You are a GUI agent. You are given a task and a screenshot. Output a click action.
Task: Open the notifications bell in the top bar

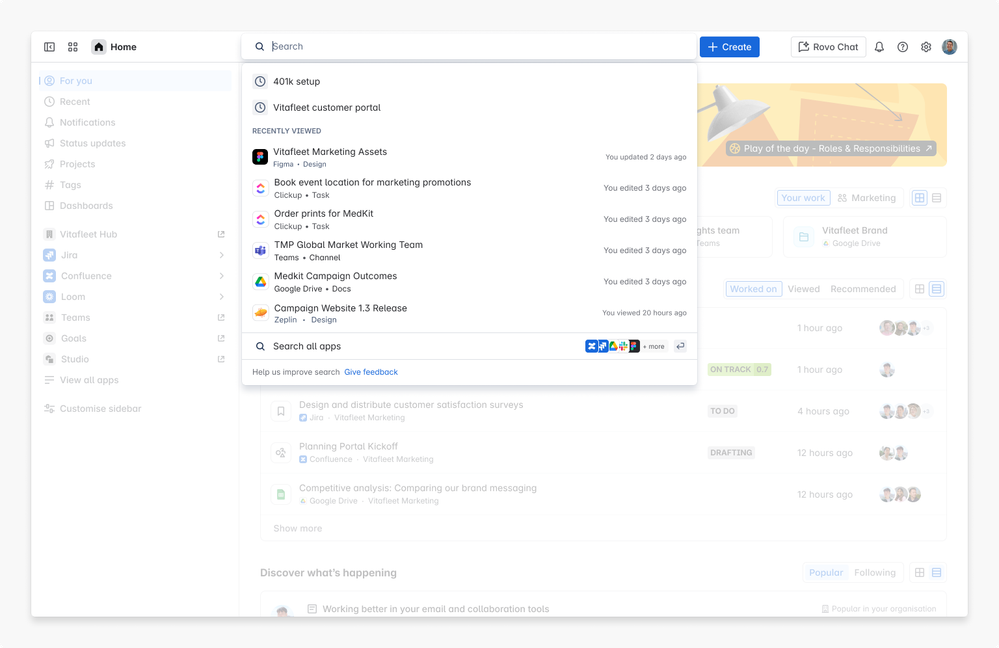879,47
